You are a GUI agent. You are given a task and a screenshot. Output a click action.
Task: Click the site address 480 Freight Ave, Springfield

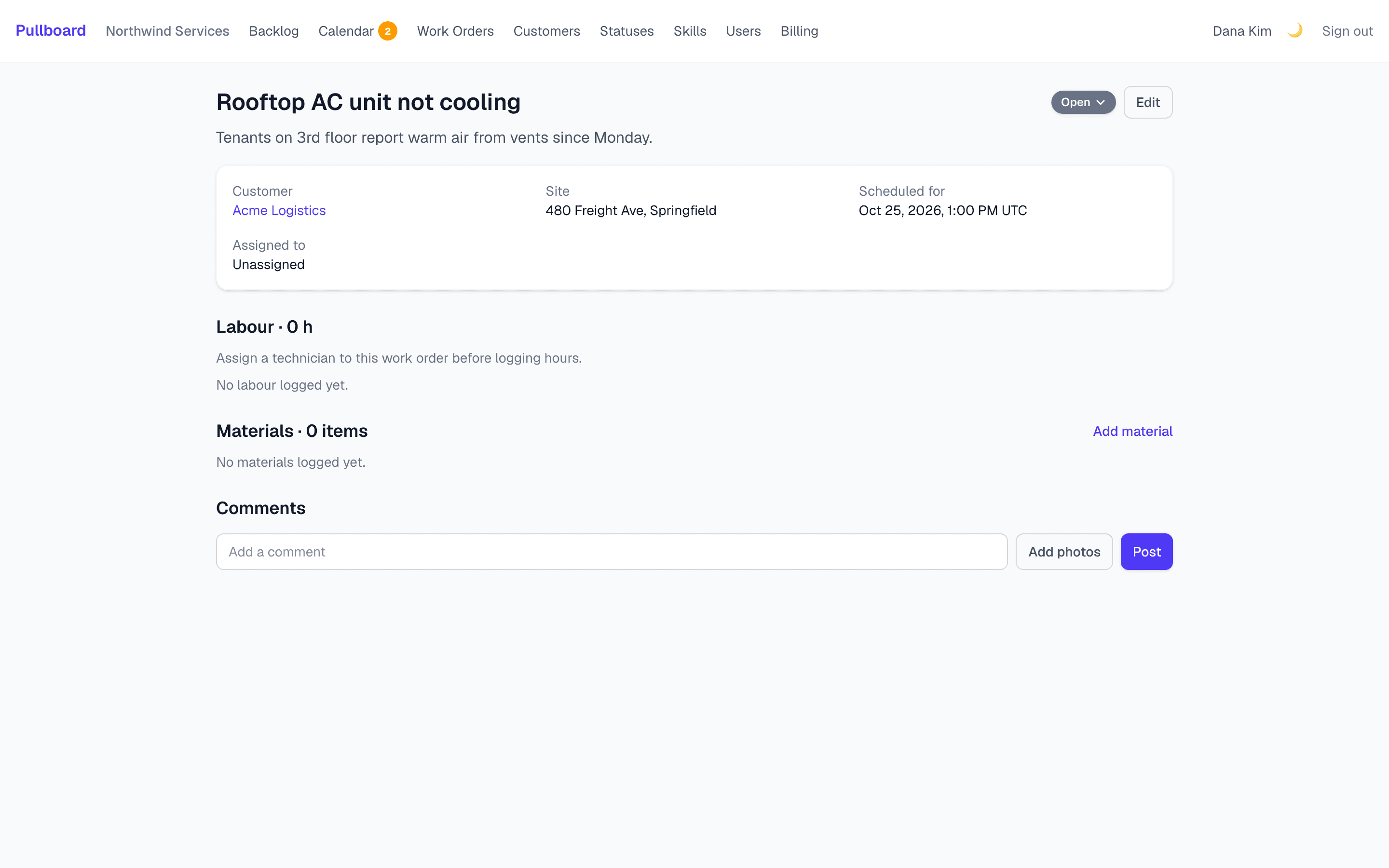(631, 211)
